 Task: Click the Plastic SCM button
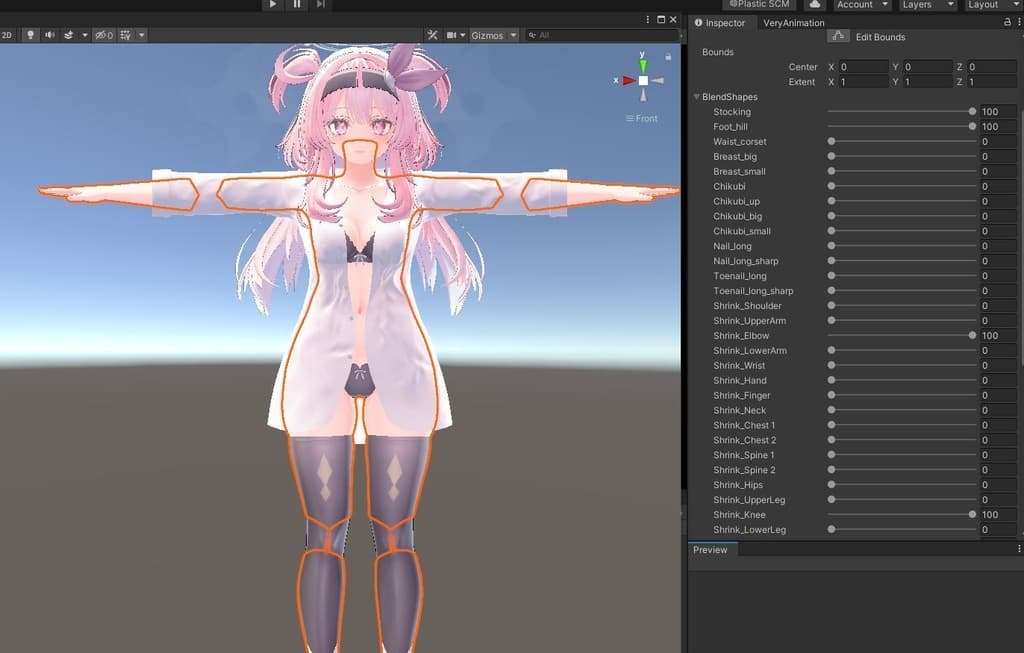(x=760, y=5)
